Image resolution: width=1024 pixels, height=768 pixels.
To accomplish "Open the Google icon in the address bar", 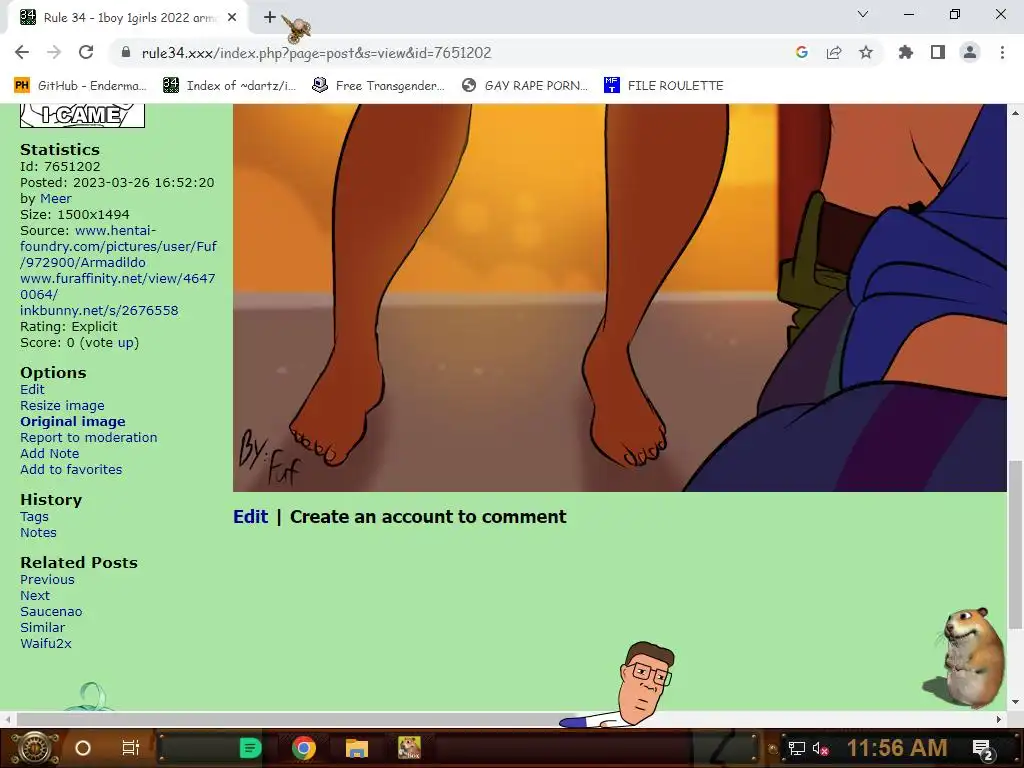I will pos(801,52).
